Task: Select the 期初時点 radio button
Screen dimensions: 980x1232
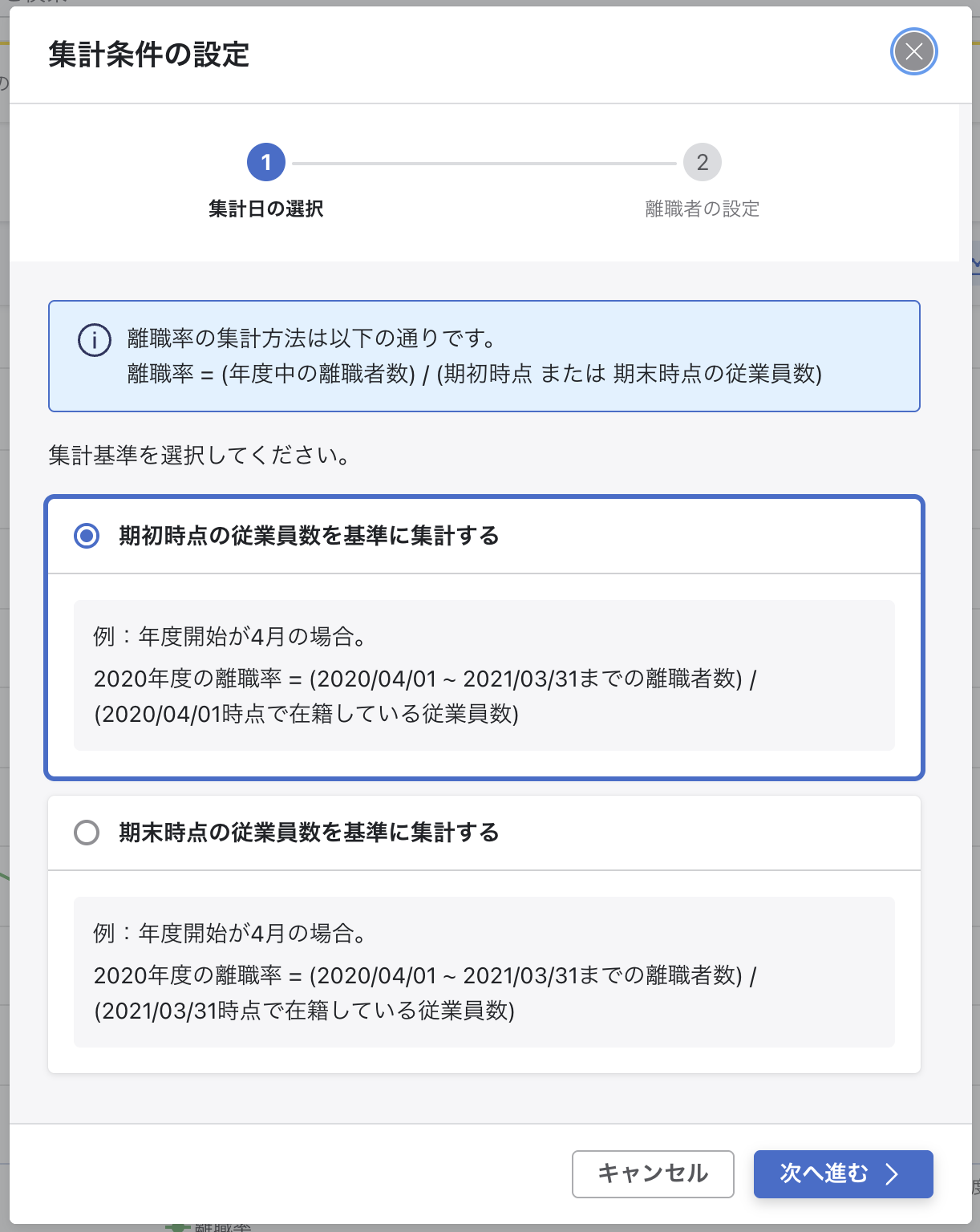Action: [x=87, y=535]
